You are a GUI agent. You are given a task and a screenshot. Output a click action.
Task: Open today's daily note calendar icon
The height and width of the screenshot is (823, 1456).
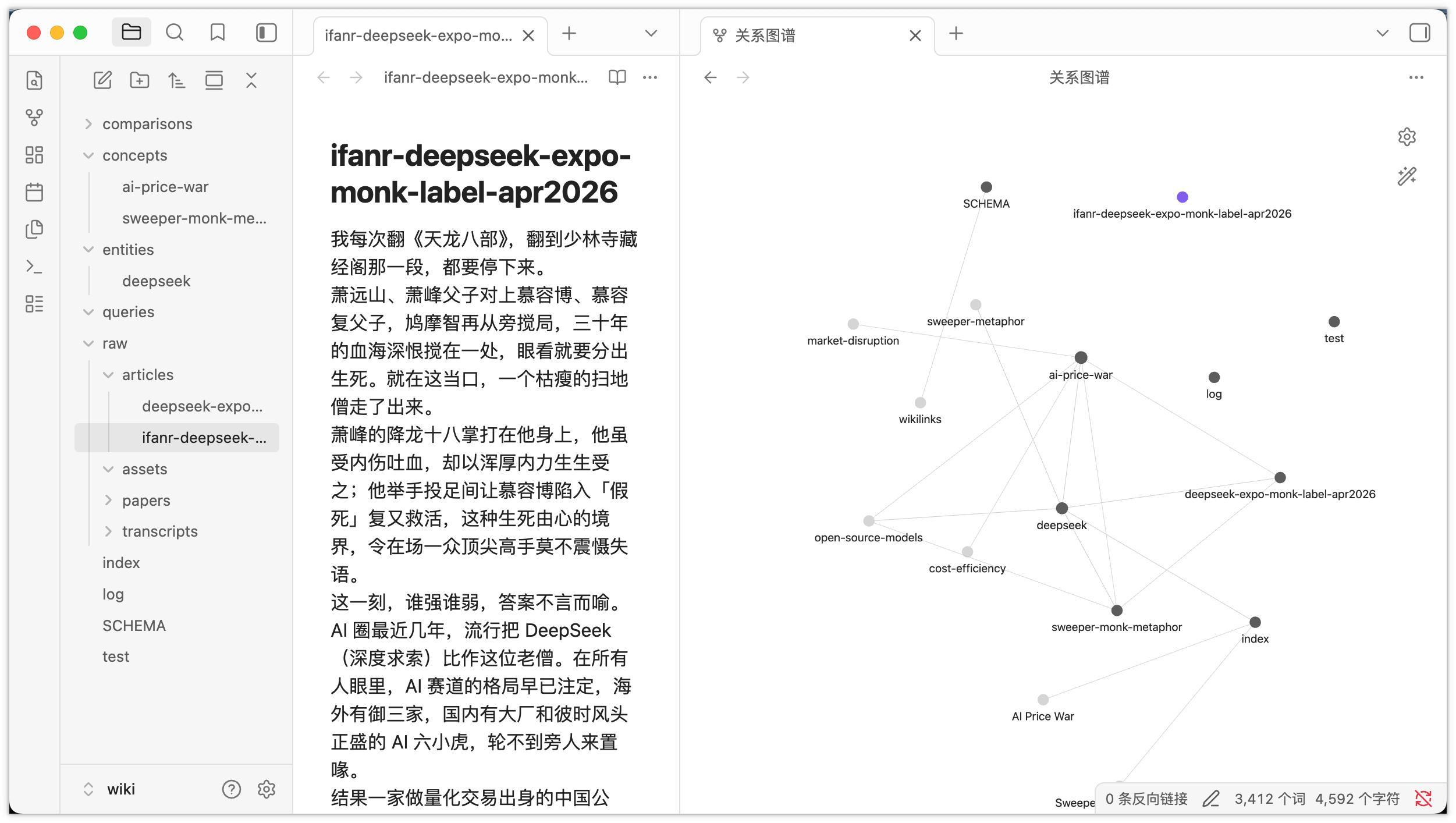pyautogui.click(x=34, y=192)
